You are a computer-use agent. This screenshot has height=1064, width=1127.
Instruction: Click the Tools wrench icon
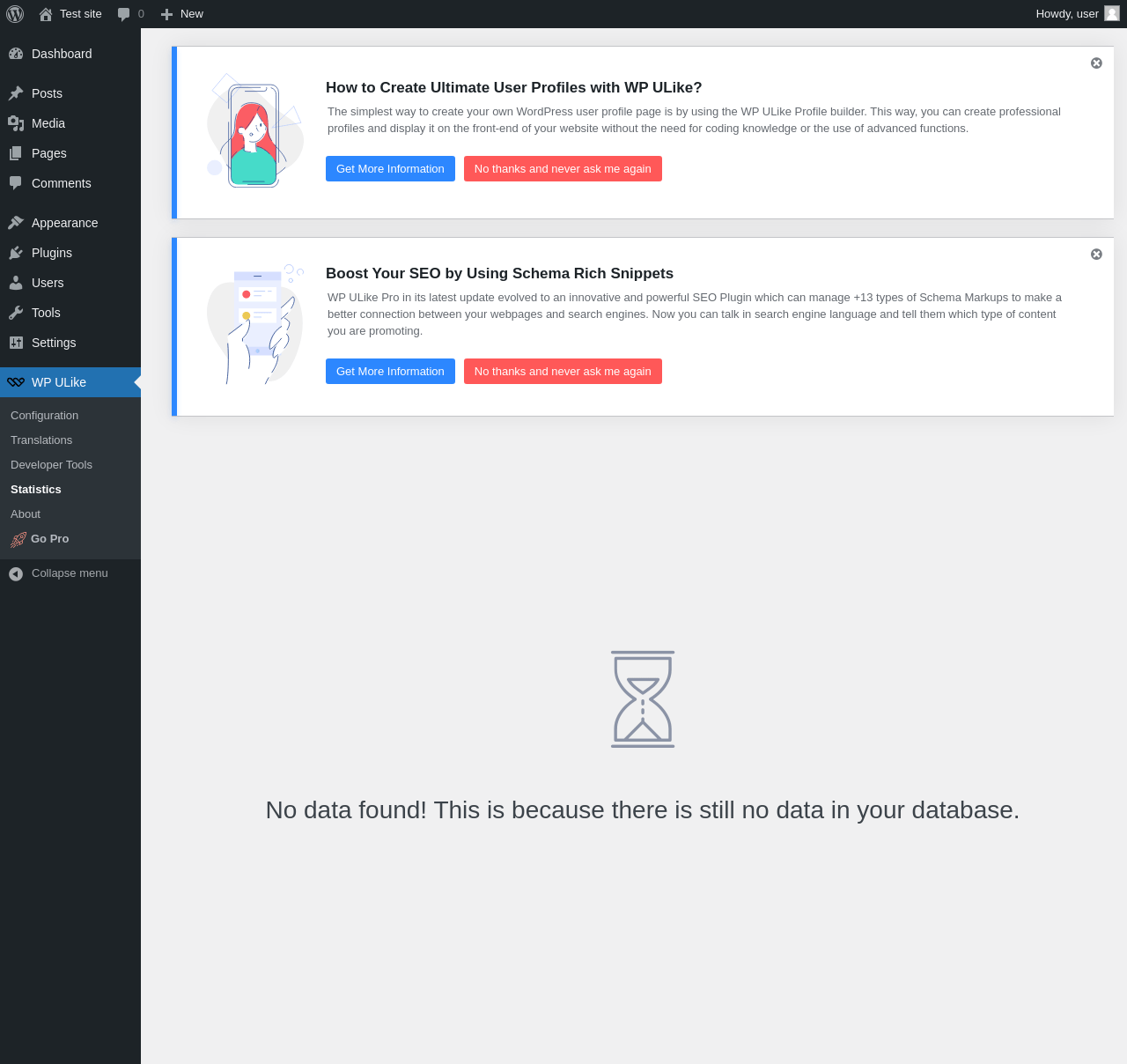16,313
